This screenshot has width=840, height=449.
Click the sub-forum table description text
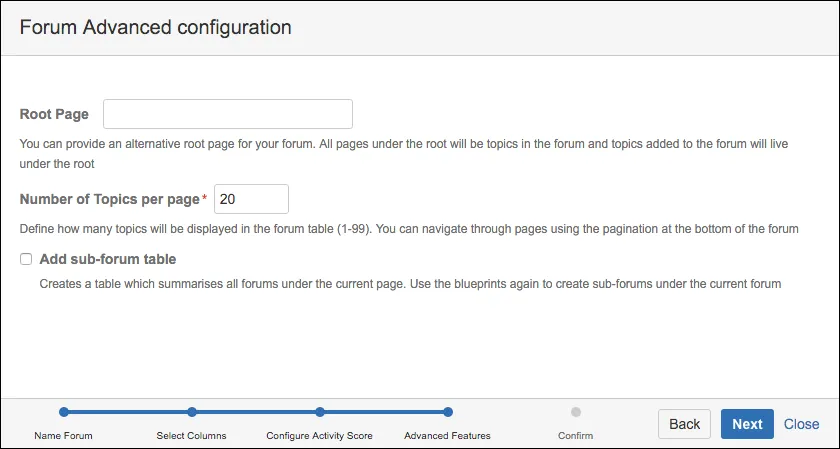point(410,284)
